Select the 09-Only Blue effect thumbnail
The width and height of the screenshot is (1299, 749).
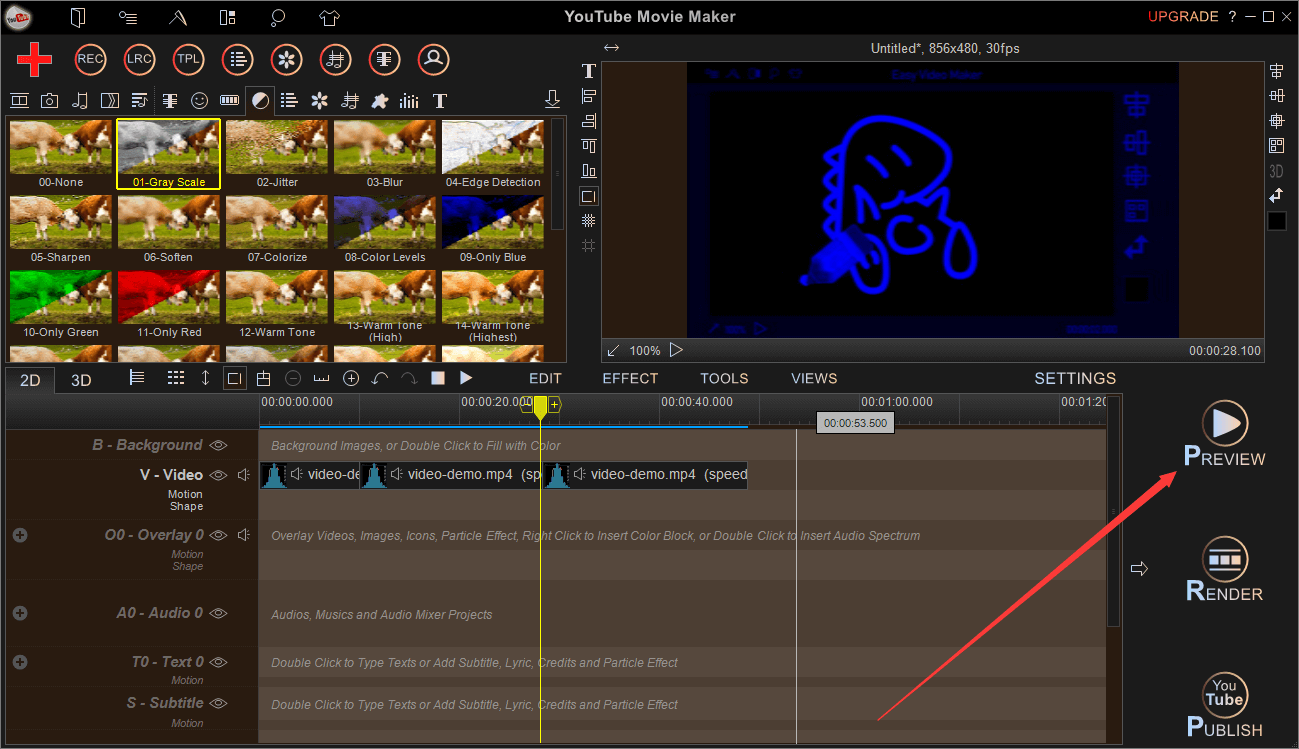(x=493, y=229)
